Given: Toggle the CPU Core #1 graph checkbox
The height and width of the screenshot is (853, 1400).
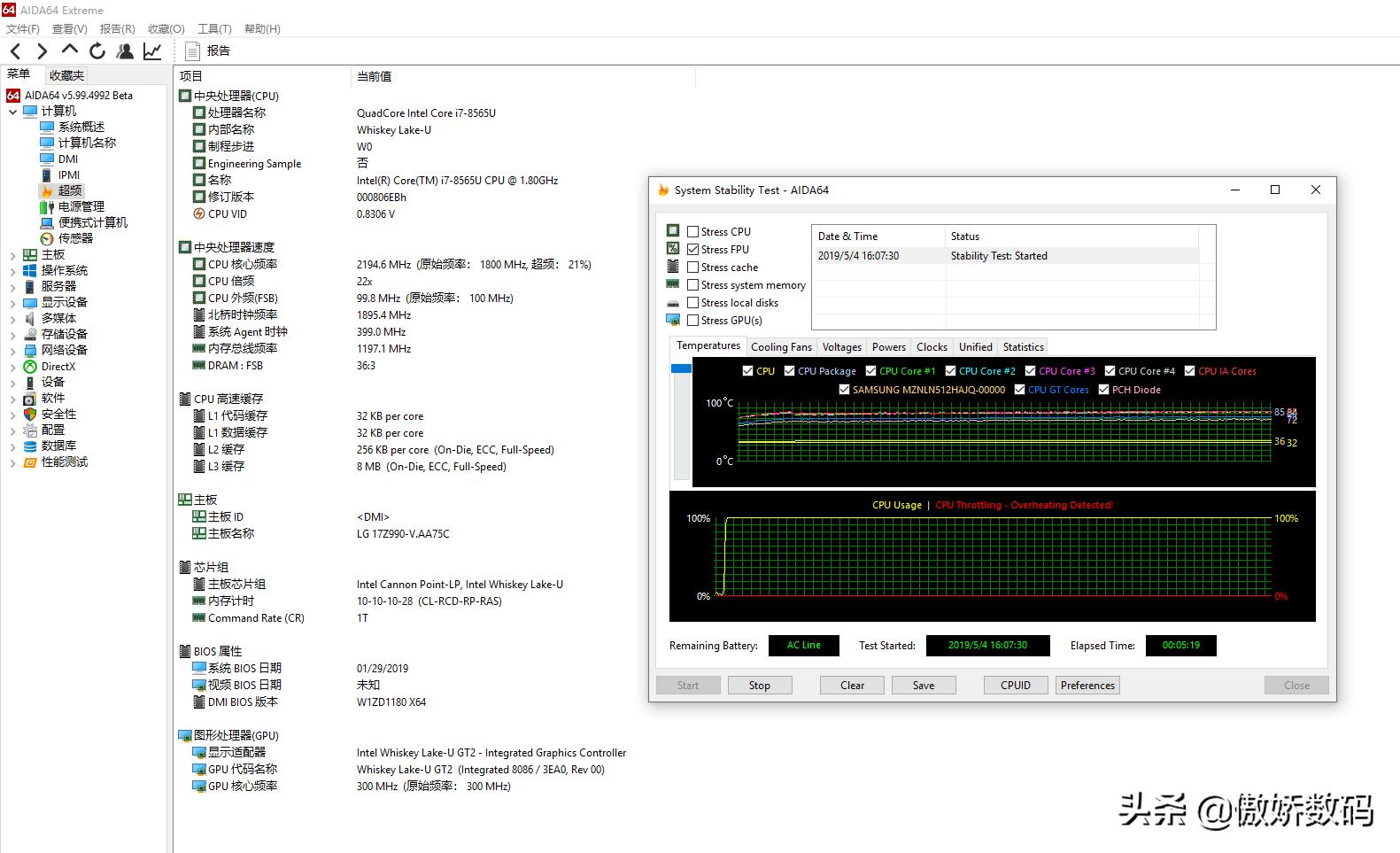Looking at the screenshot, I should [870, 371].
